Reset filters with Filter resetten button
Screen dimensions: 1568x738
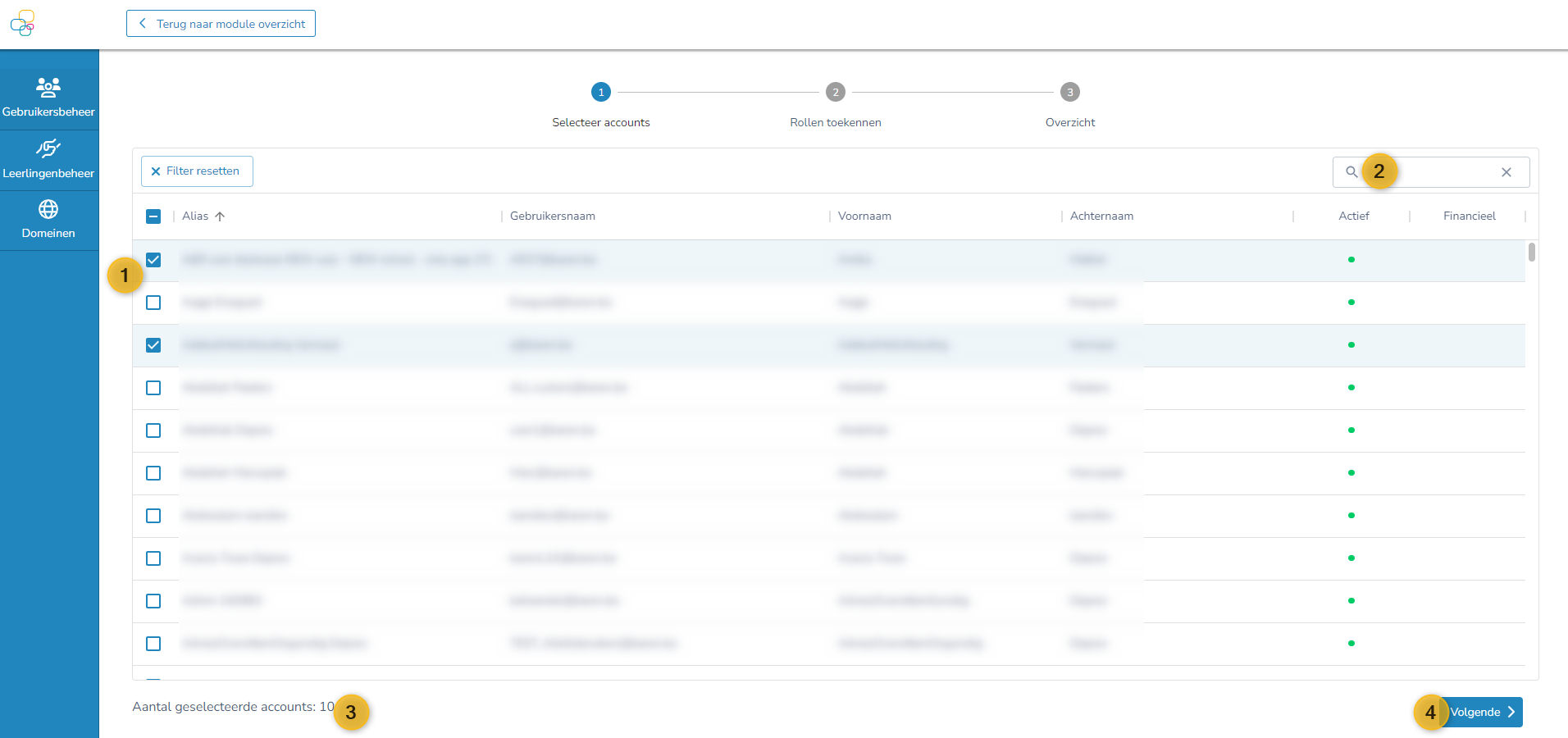pos(197,171)
